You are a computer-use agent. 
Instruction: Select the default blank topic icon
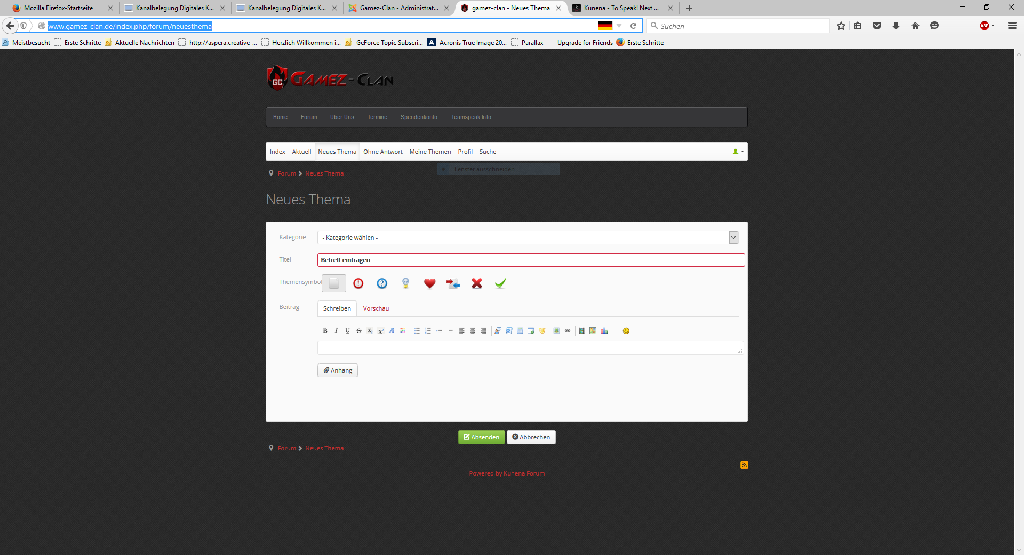[335, 284]
